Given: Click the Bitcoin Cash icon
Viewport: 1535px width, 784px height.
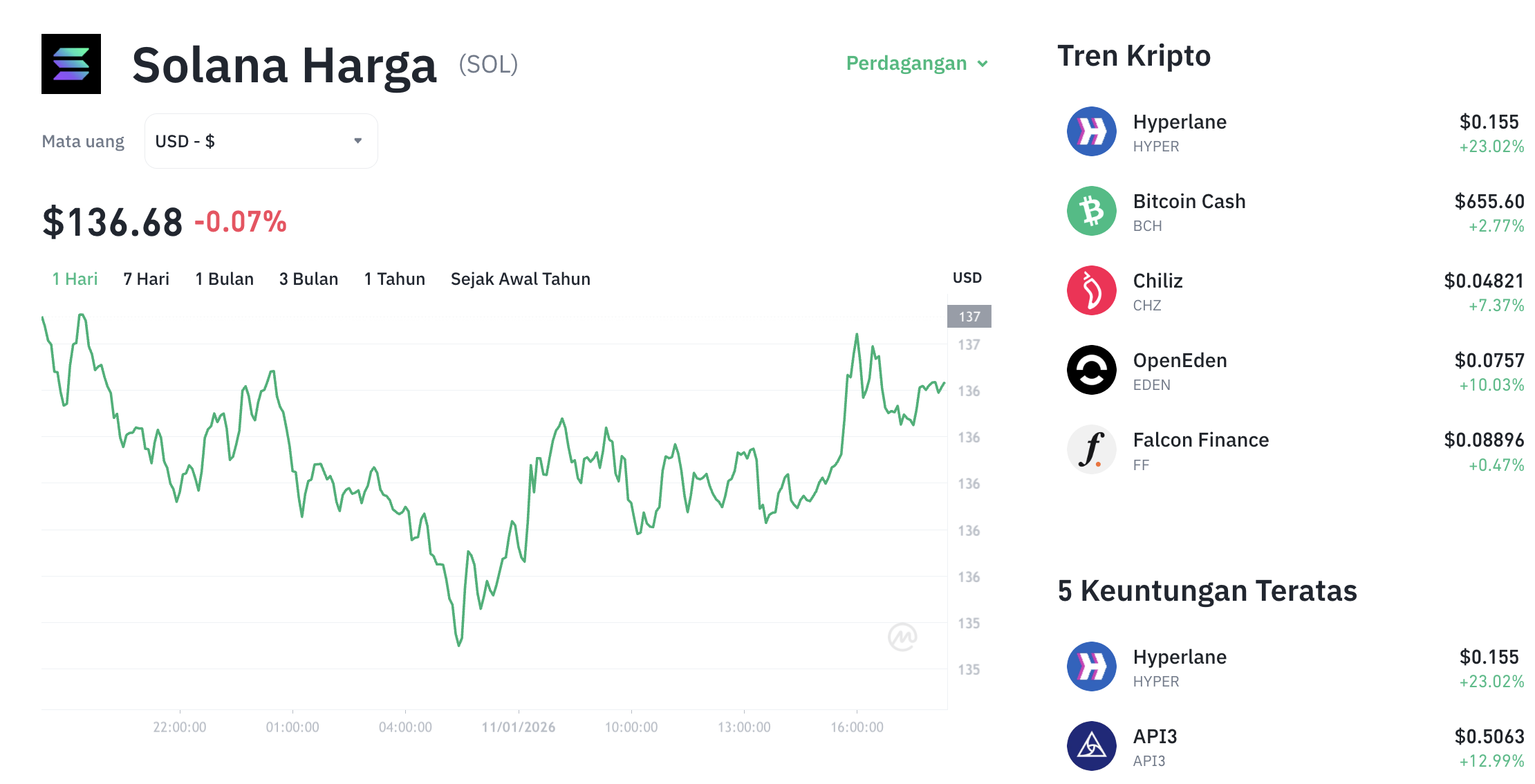Looking at the screenshot, I should [1091, 211].
